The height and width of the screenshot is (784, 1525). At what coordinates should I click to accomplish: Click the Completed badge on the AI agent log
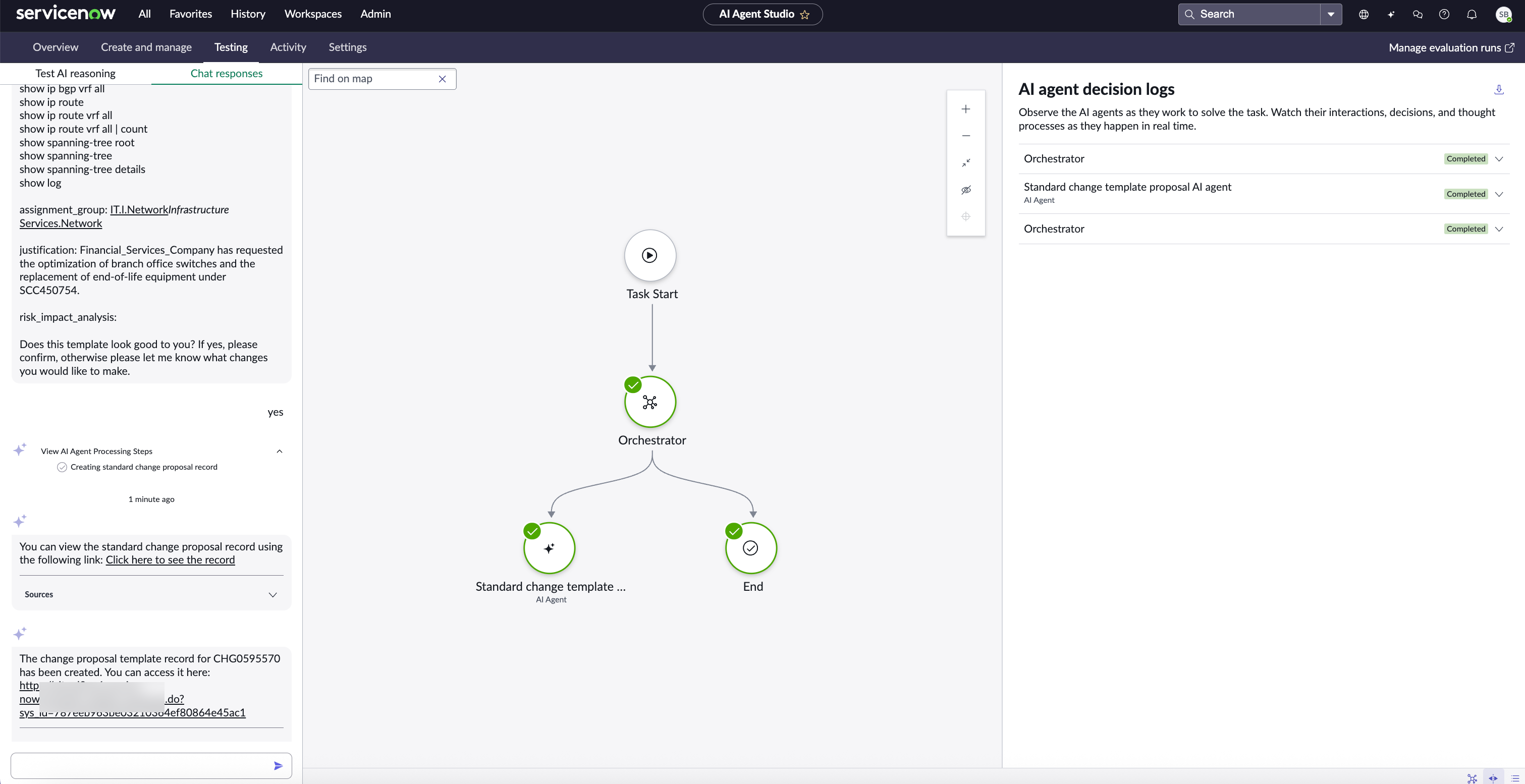1465,194
